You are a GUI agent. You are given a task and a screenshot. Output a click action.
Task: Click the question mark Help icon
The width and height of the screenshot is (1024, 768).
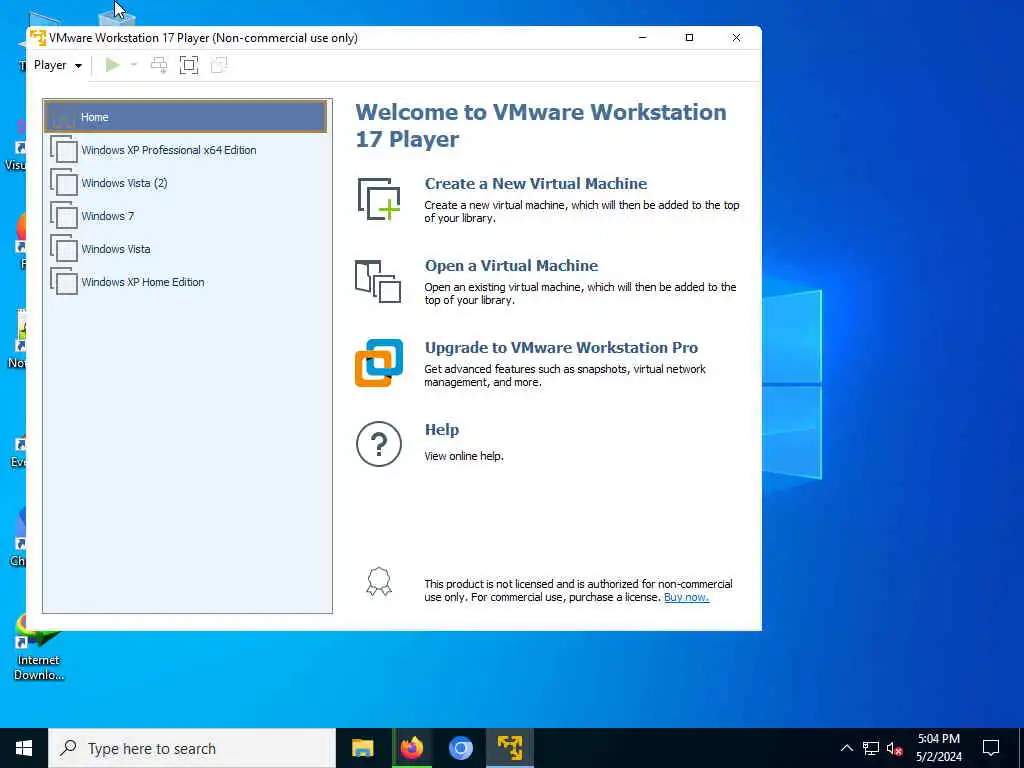pyautogui.click(x=379, y=444)
